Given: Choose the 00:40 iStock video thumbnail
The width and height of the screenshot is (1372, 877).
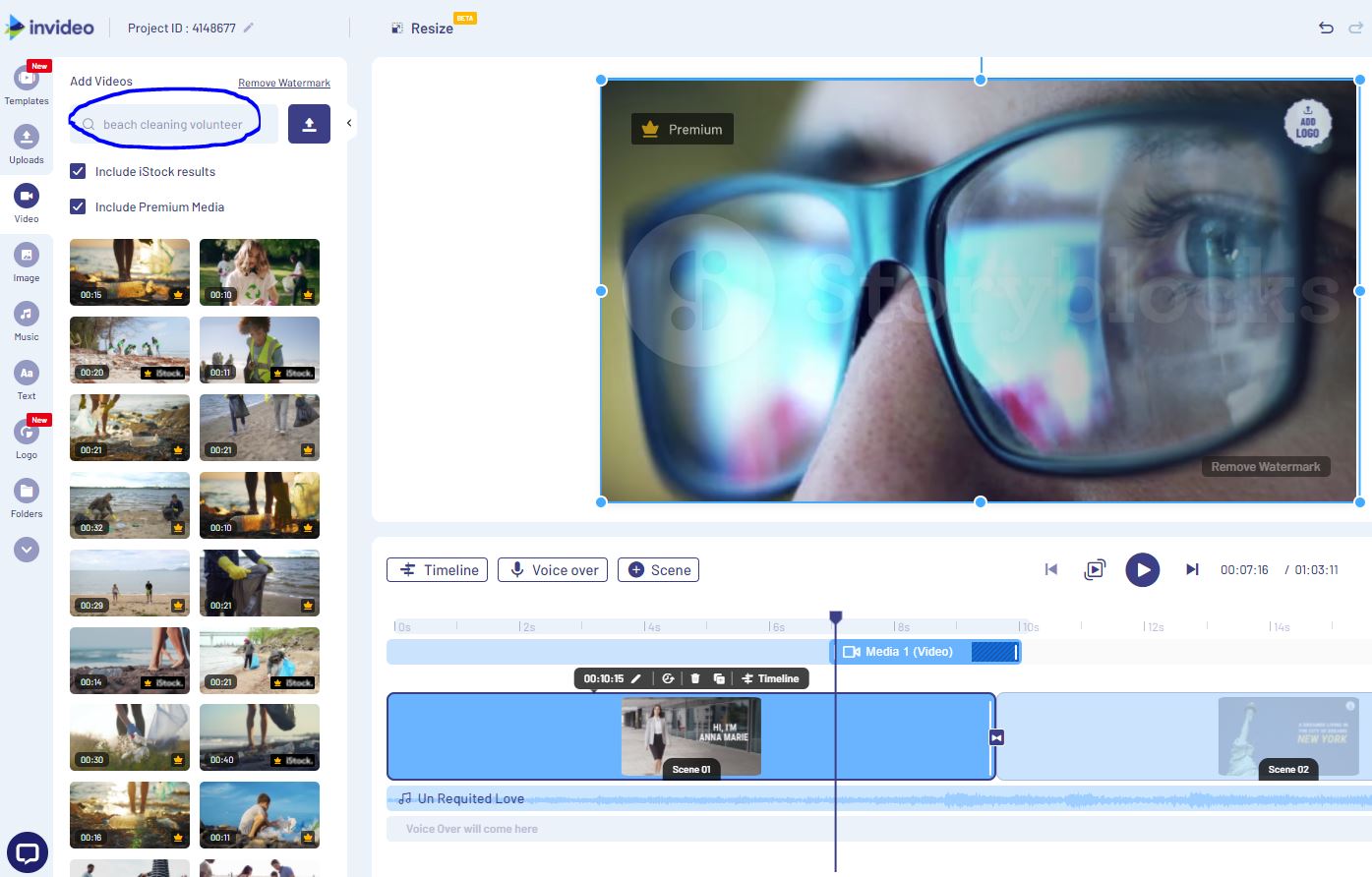Looking at the screenshot, I should (260, 737).
